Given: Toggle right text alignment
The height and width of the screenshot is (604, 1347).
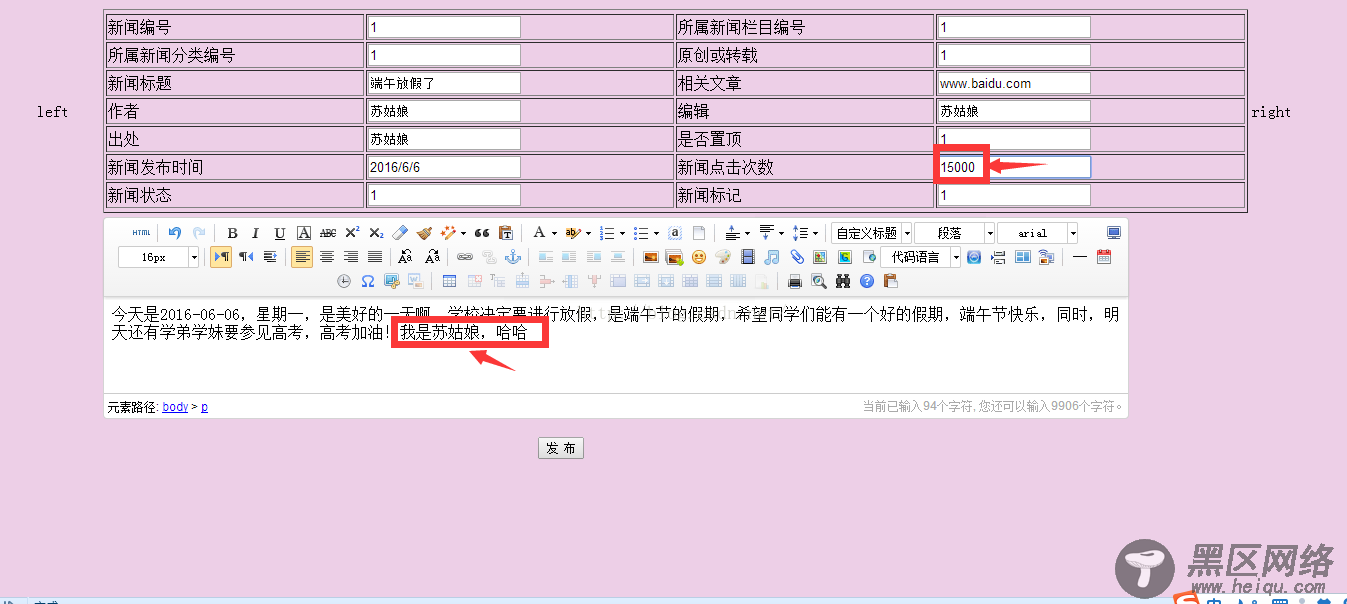Looking at the screenshot, I should pyautogui.click(x=351, y=257).
